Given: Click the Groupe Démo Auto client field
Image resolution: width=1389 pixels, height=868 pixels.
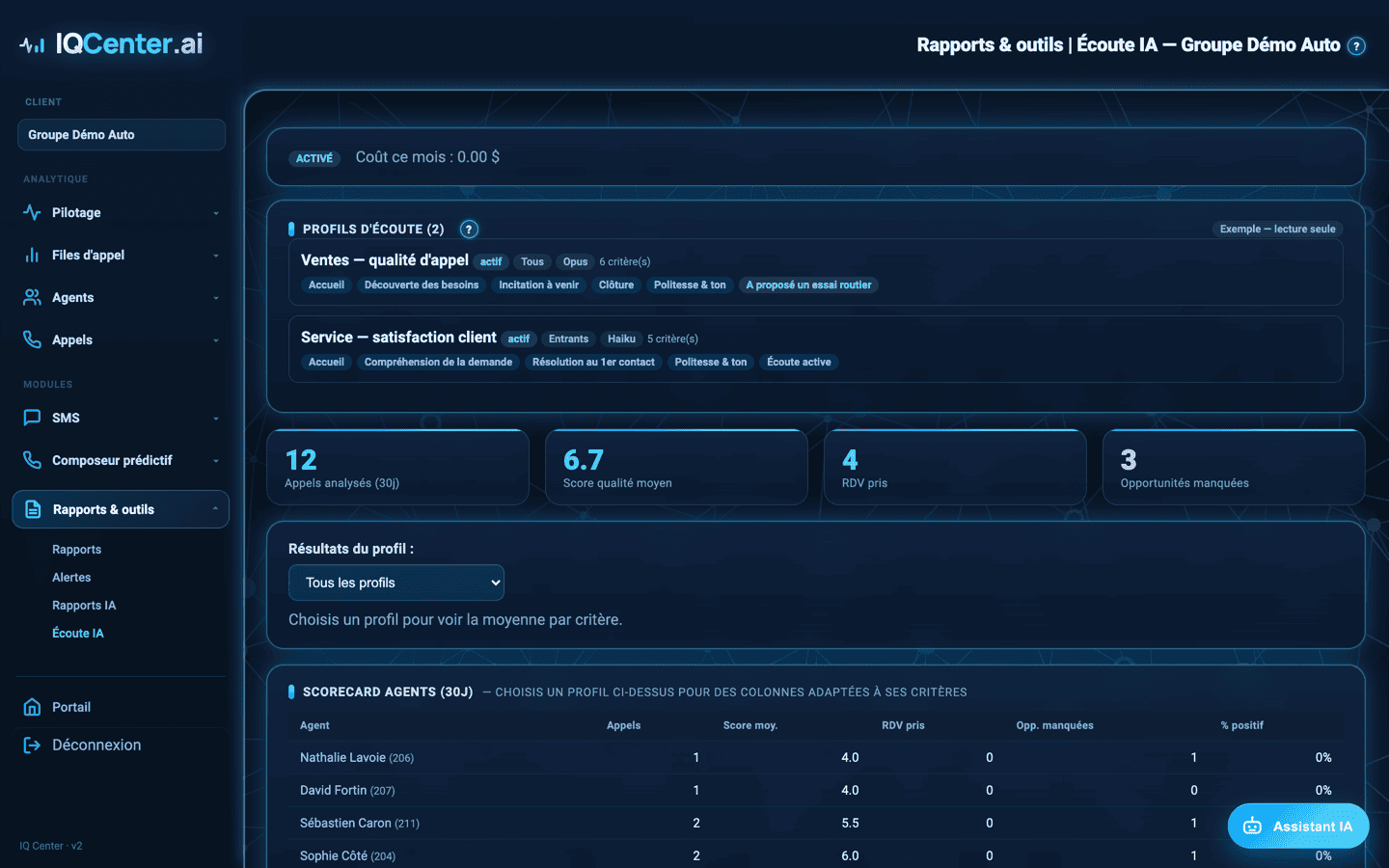Looking at the screenshot, I should (x=122, y=135).
